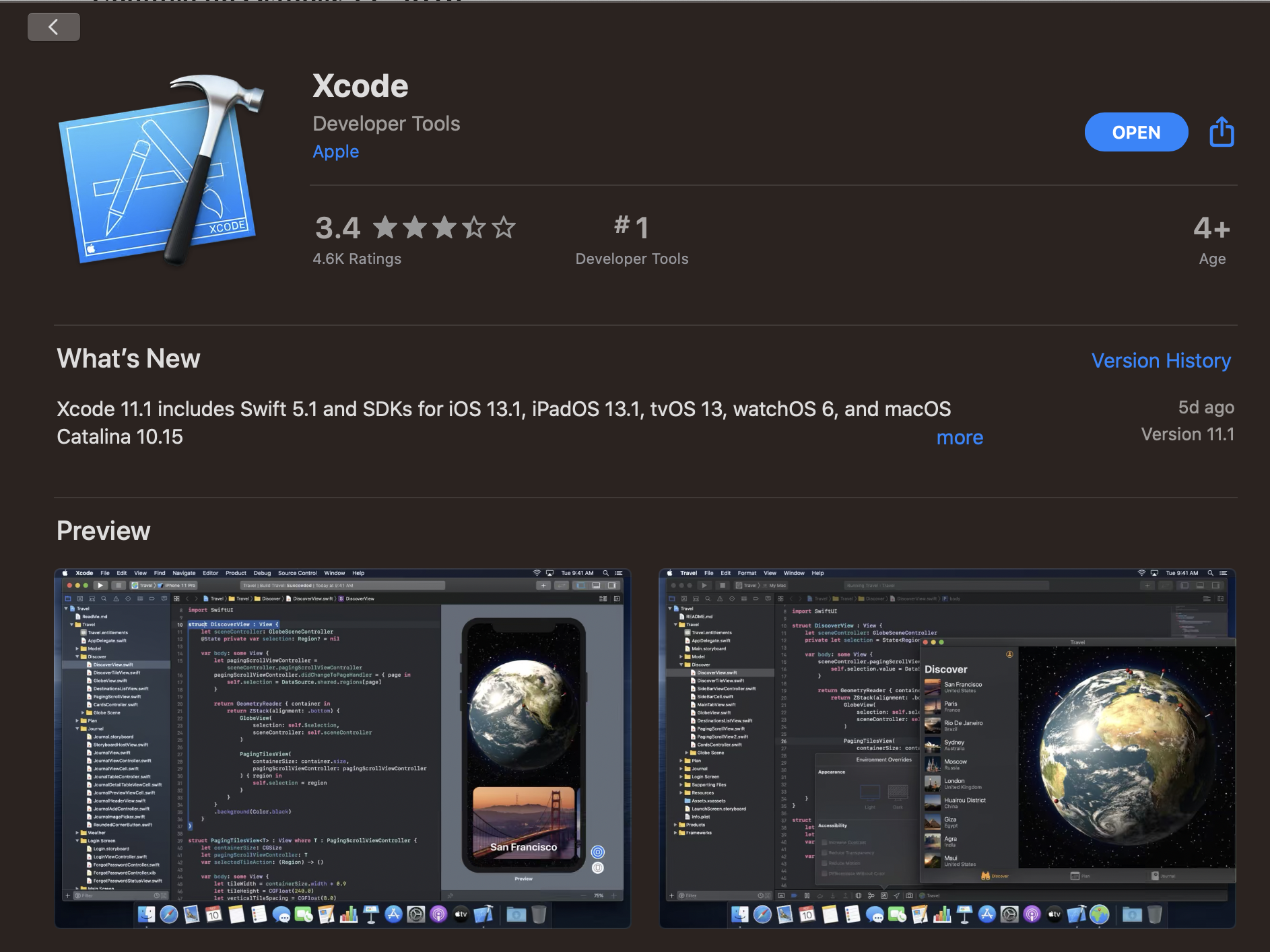
Task: Go back using the back arrow button
Action: pos(54,28)
